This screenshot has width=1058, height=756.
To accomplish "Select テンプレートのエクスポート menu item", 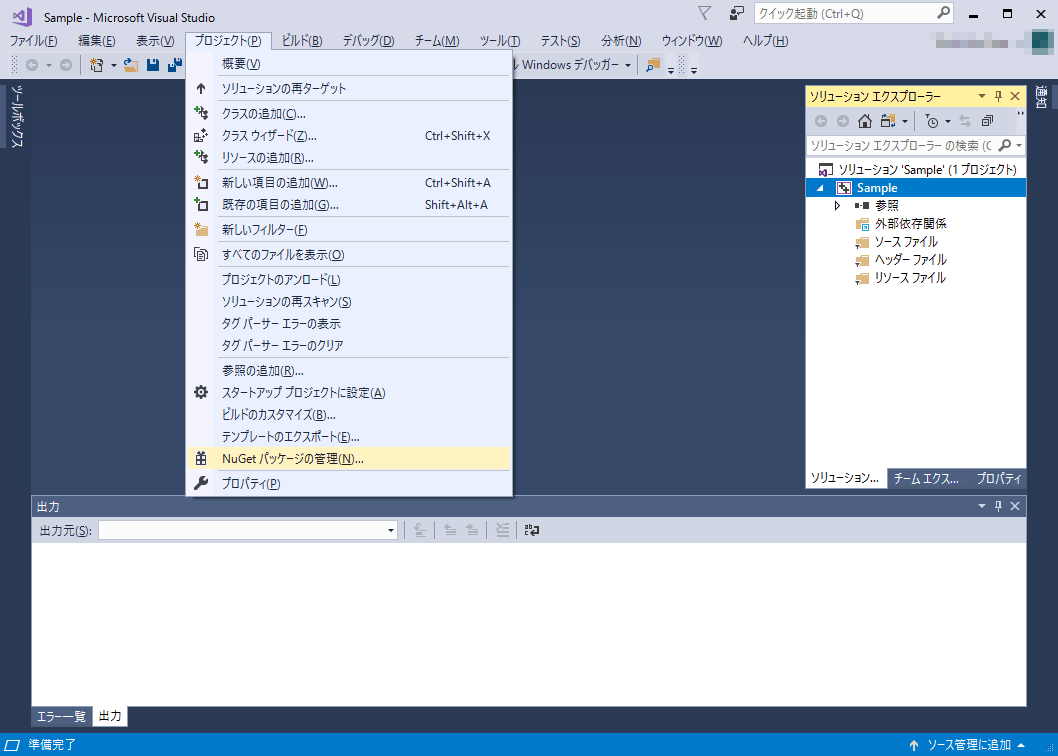I will pos(348,437).
